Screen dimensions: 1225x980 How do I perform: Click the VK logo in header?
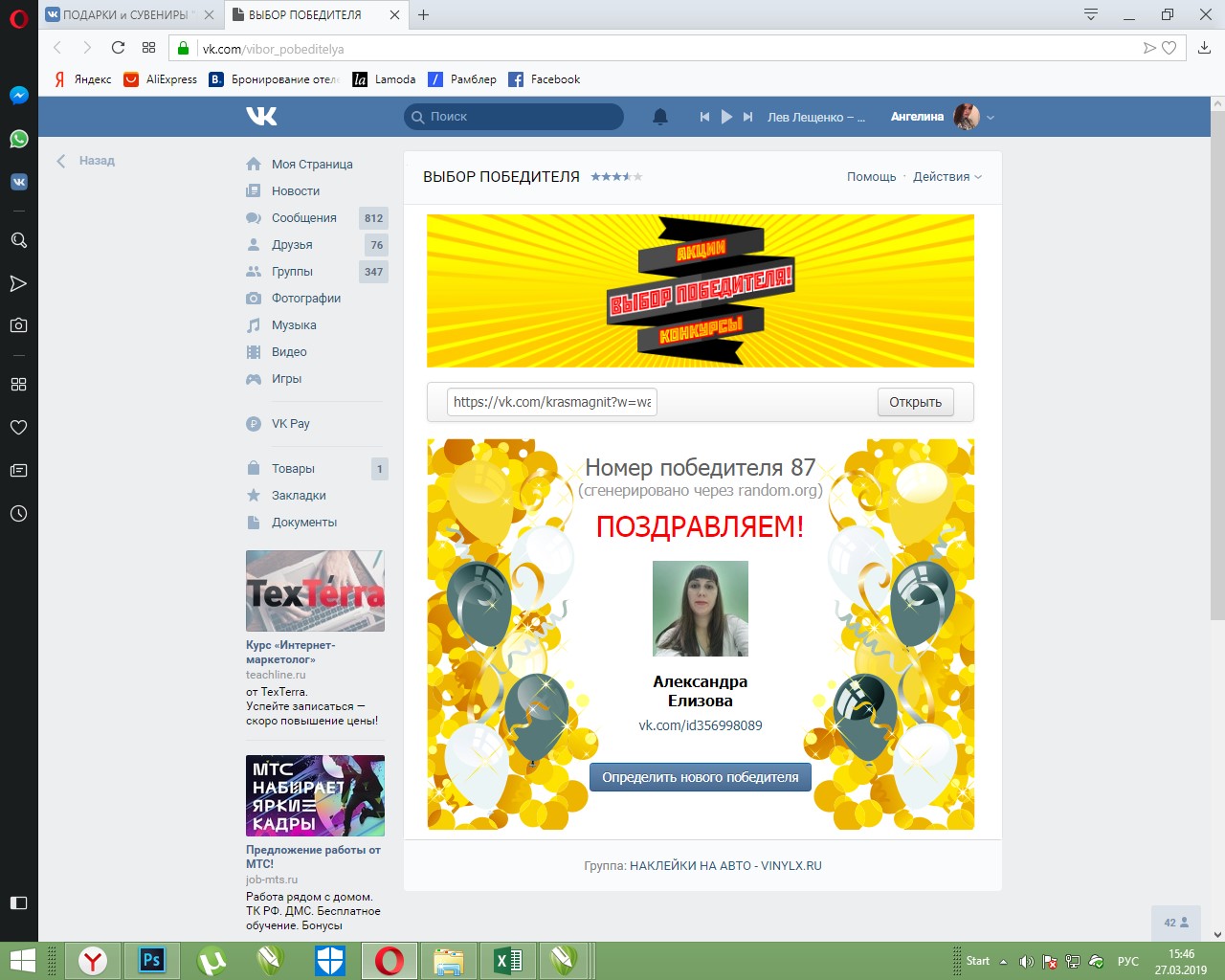tap(261, 116)
